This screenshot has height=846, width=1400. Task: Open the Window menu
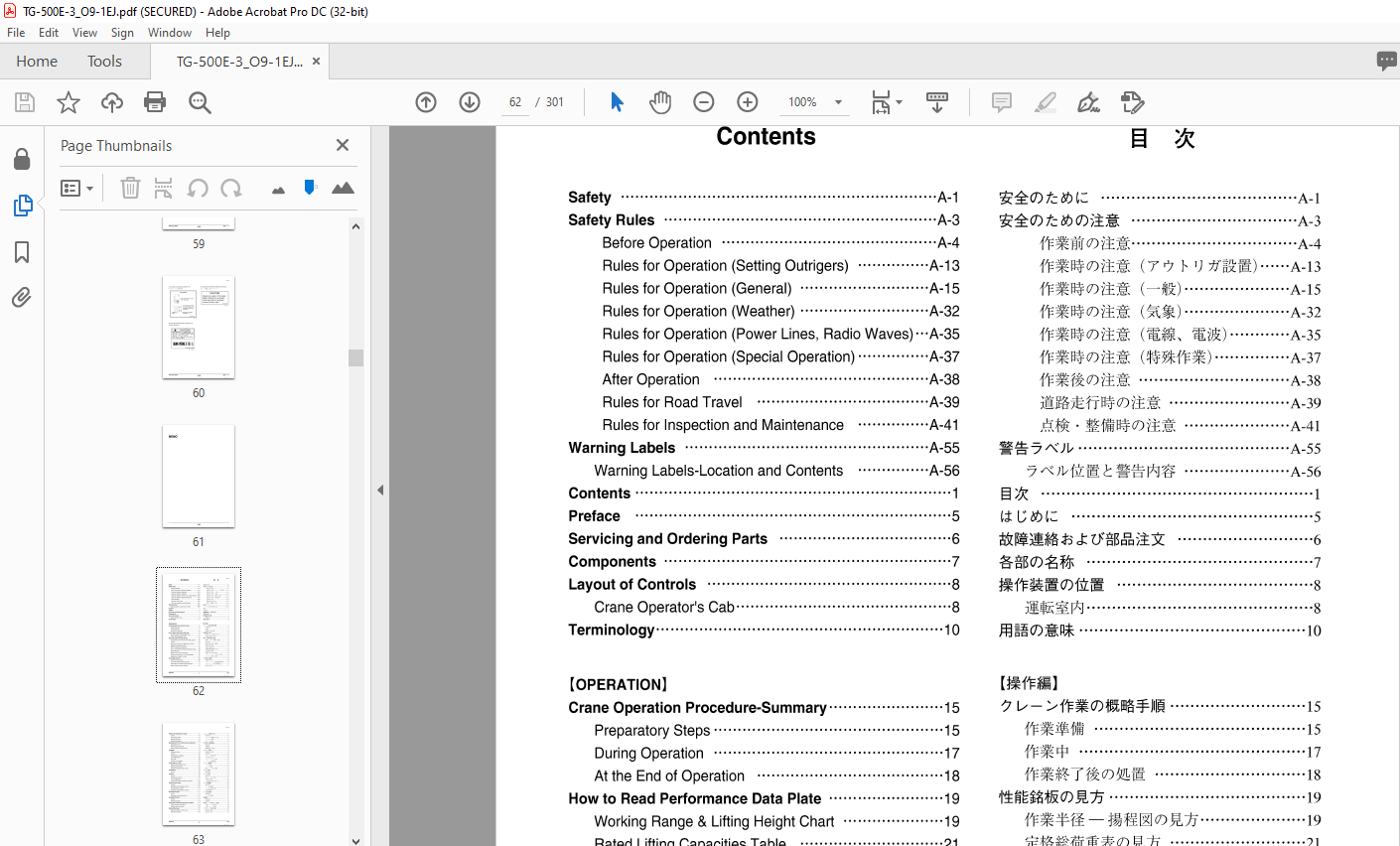(170, 33)
